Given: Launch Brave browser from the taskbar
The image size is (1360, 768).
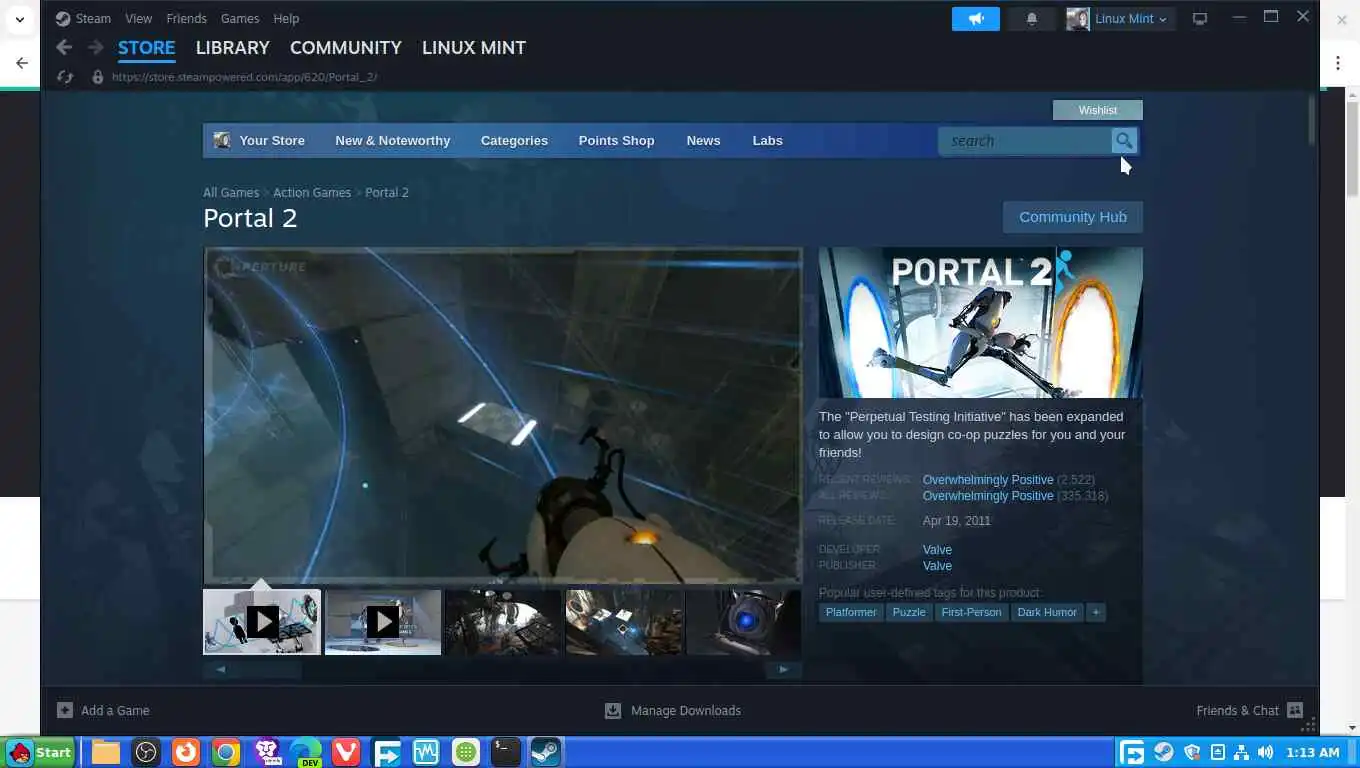Looking at the screenshot, I should click(x=266, y=752).
